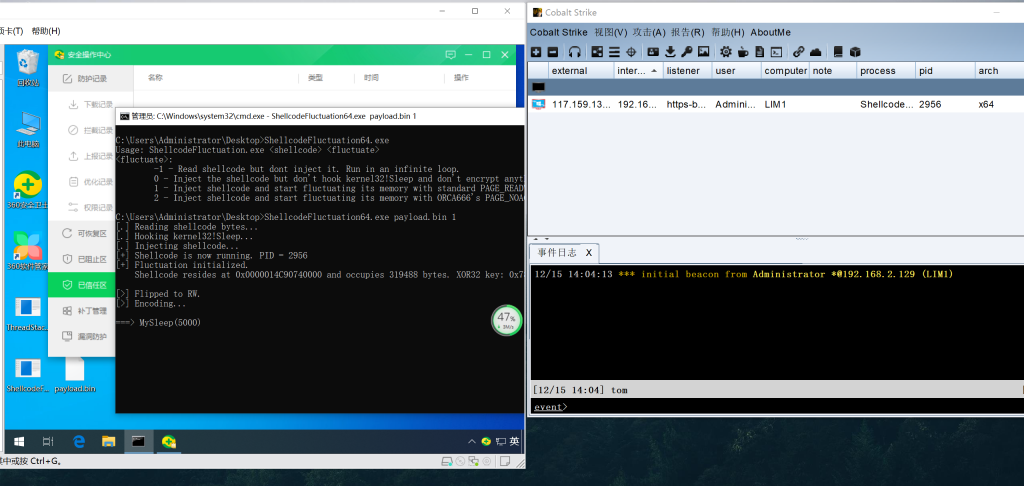Click the pid value 2956
The width and height of the screenshot is (1024, 486).
pos(930,104)
